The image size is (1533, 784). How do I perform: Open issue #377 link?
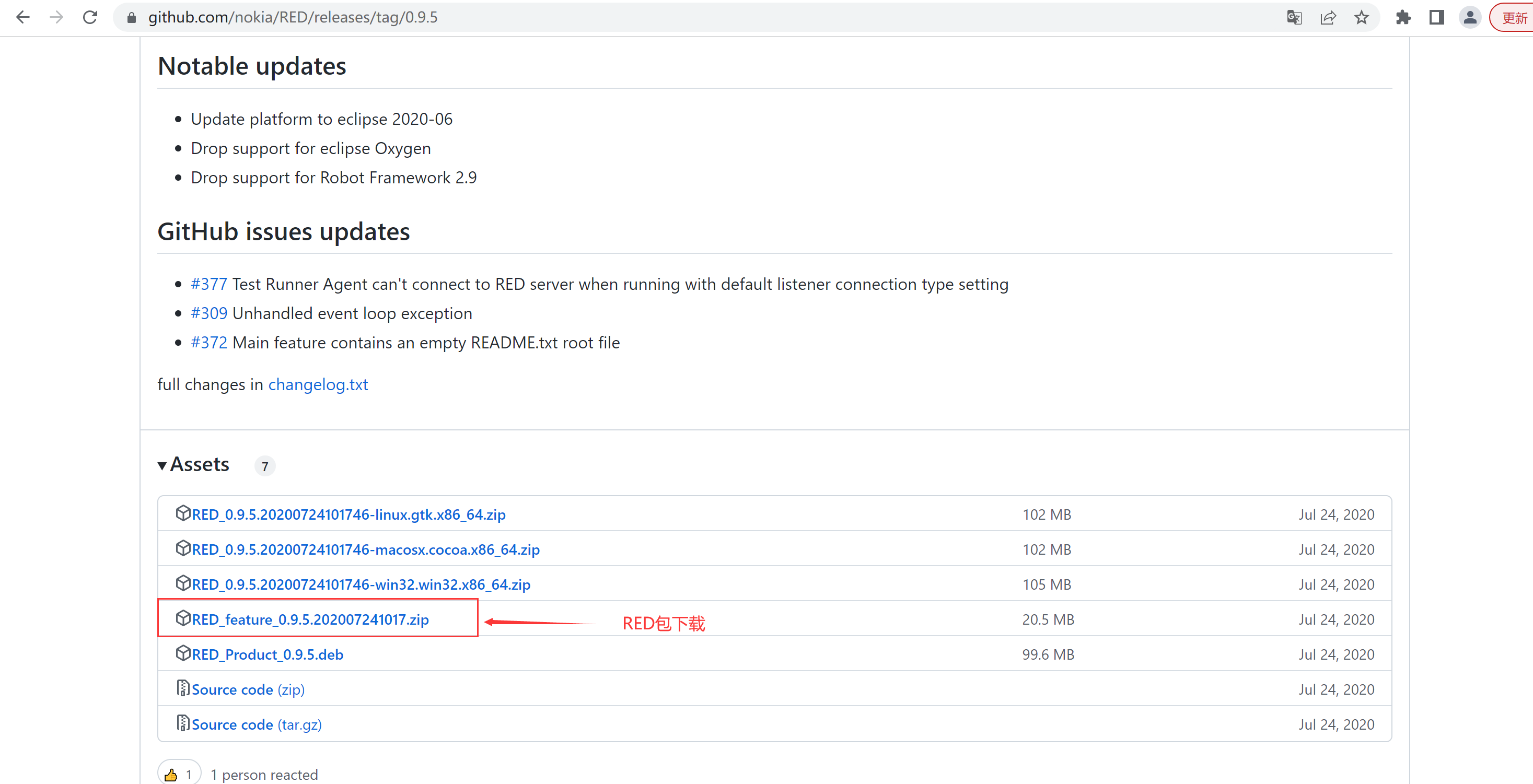[209, 284]
